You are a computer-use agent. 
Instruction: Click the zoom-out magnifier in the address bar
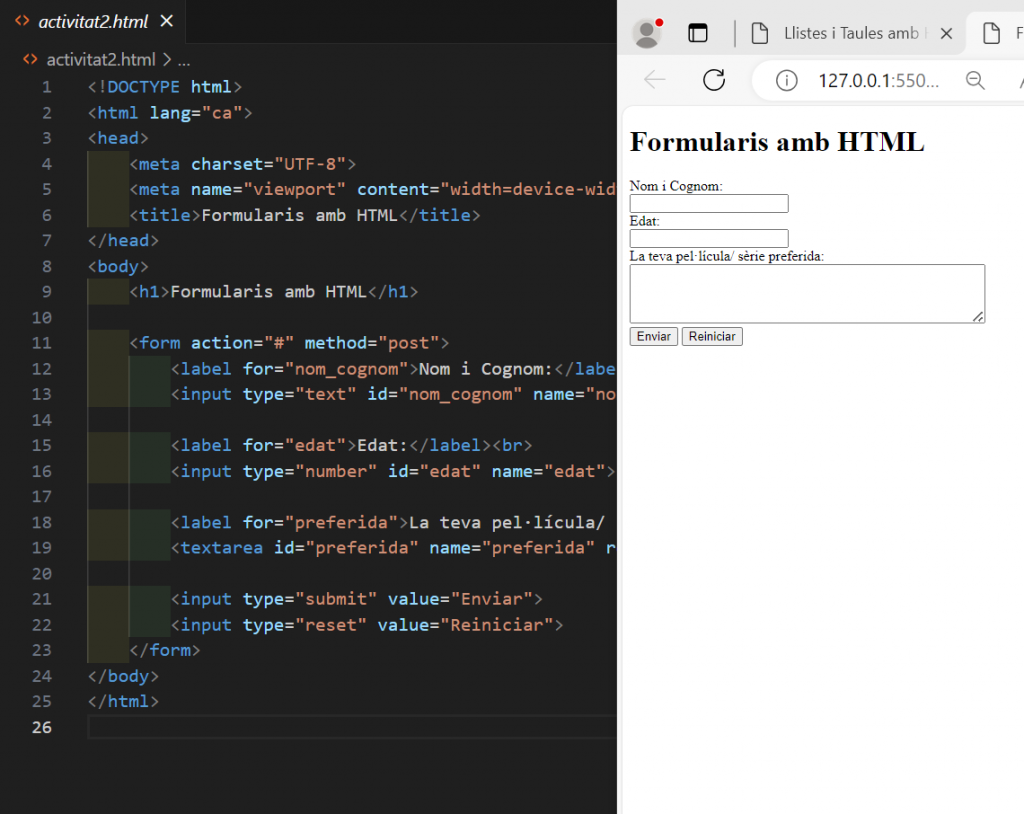coord(975,81)
